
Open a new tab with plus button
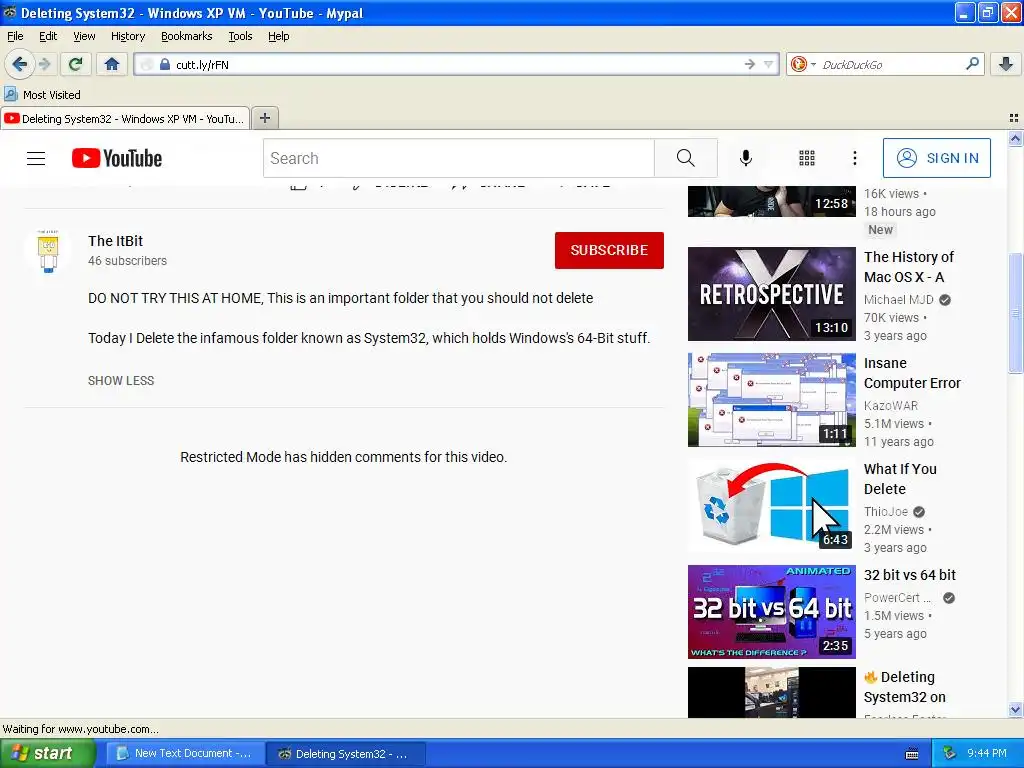click(x=264, y=118)
